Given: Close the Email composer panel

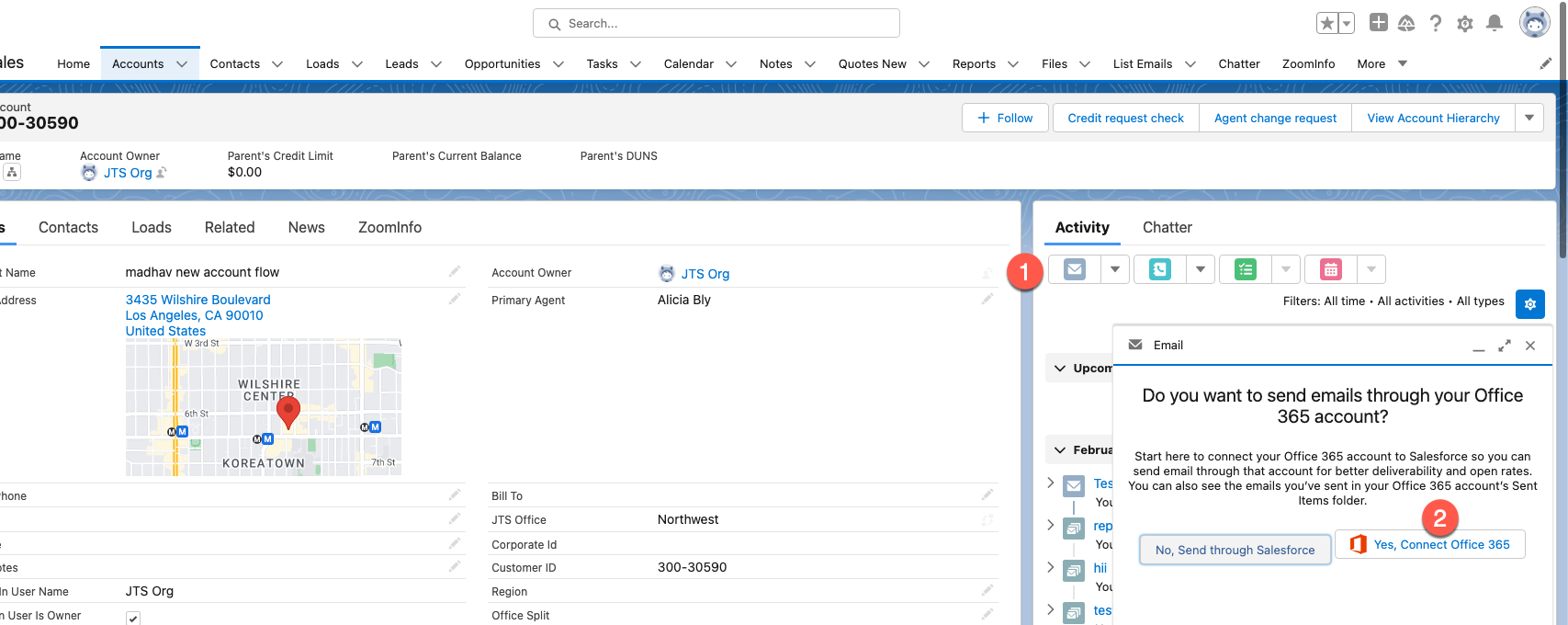Looking at the screenshot, I should (x=1530, y=346).
